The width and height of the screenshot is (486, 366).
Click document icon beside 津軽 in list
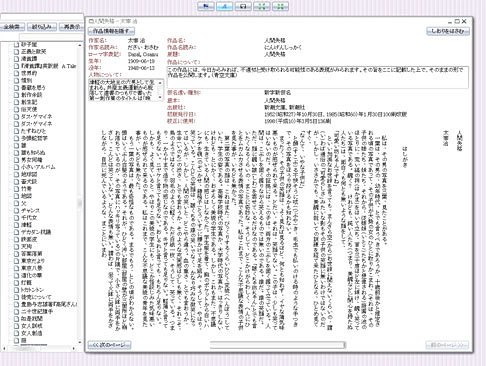click(x=16, y=225)
